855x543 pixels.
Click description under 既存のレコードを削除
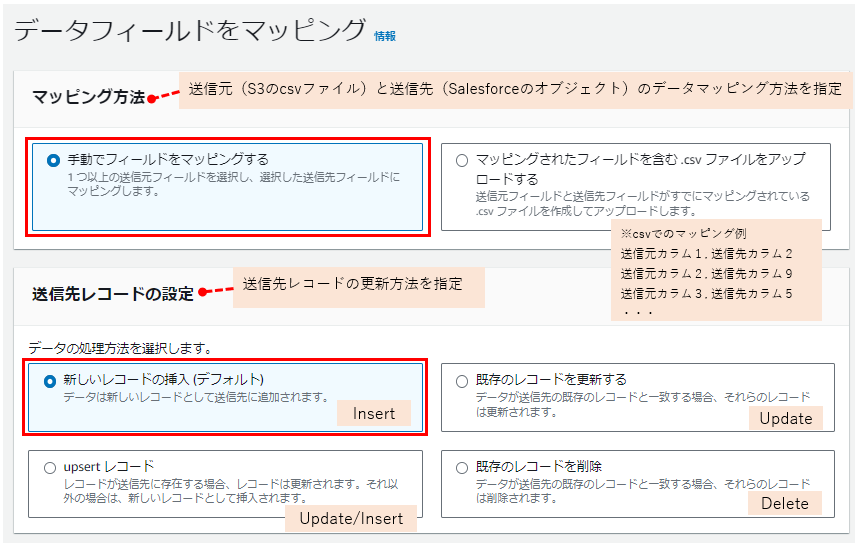pyautogui.click(x=643, y=491)
